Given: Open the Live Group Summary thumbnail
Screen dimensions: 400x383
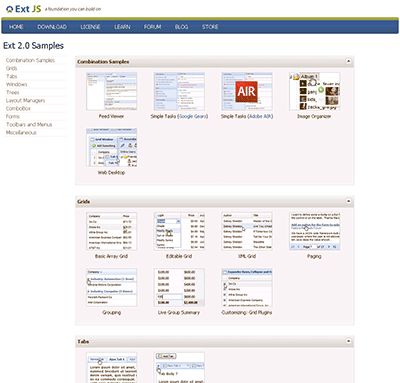Looking at the screenshot, I should click(x=179, y=288).
